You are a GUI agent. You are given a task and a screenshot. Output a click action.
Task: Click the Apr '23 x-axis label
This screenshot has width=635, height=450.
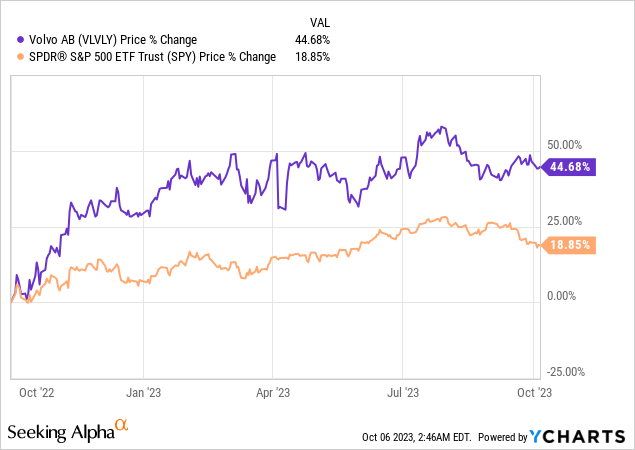pos(272,393)
